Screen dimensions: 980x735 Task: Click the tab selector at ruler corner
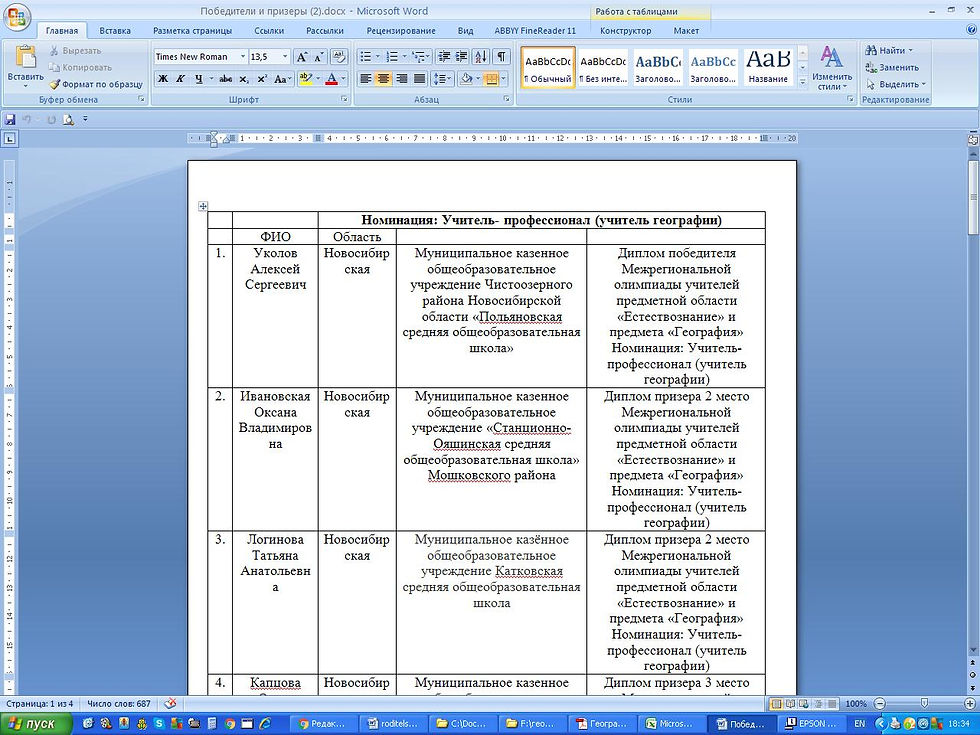[9, 139]
